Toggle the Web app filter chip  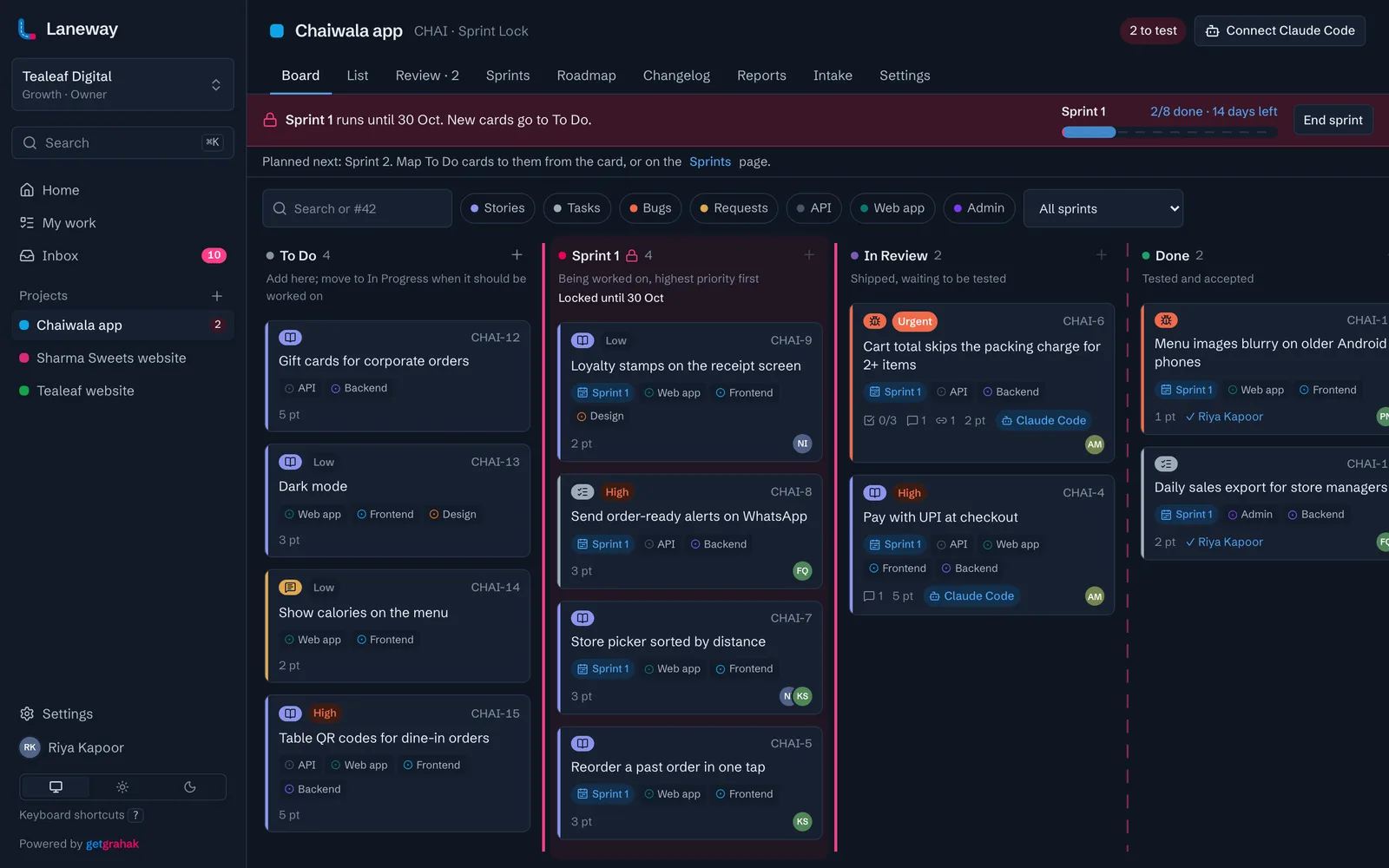(x=892, y=208)
